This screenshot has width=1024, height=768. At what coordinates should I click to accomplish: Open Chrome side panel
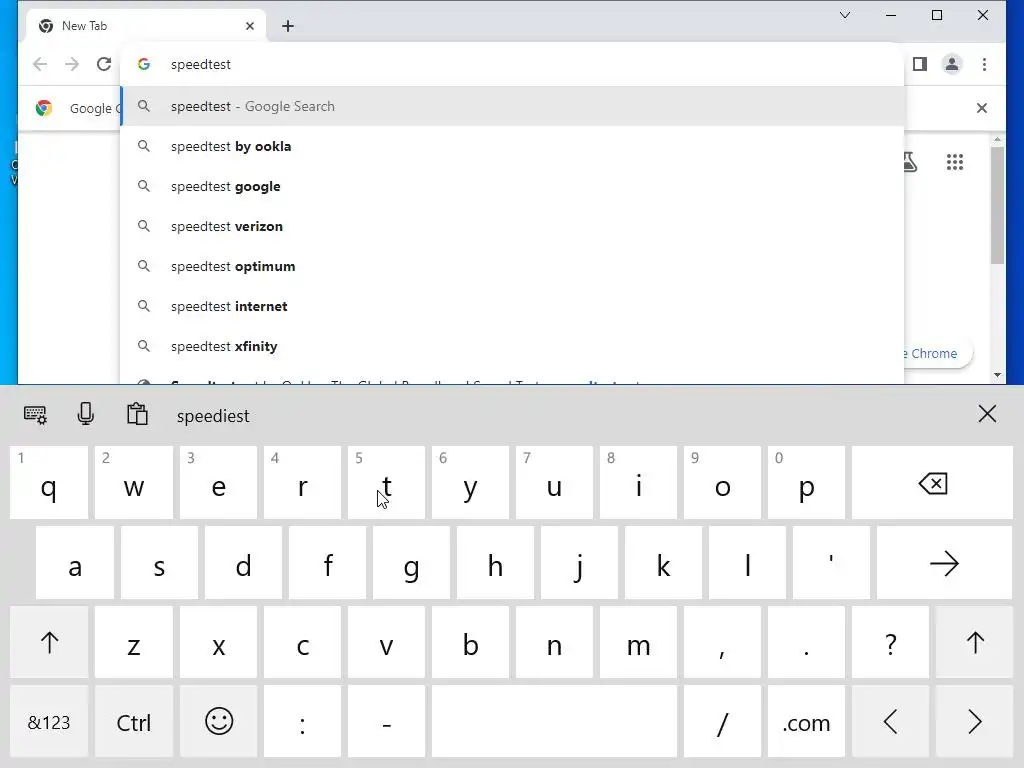point(920,64)
